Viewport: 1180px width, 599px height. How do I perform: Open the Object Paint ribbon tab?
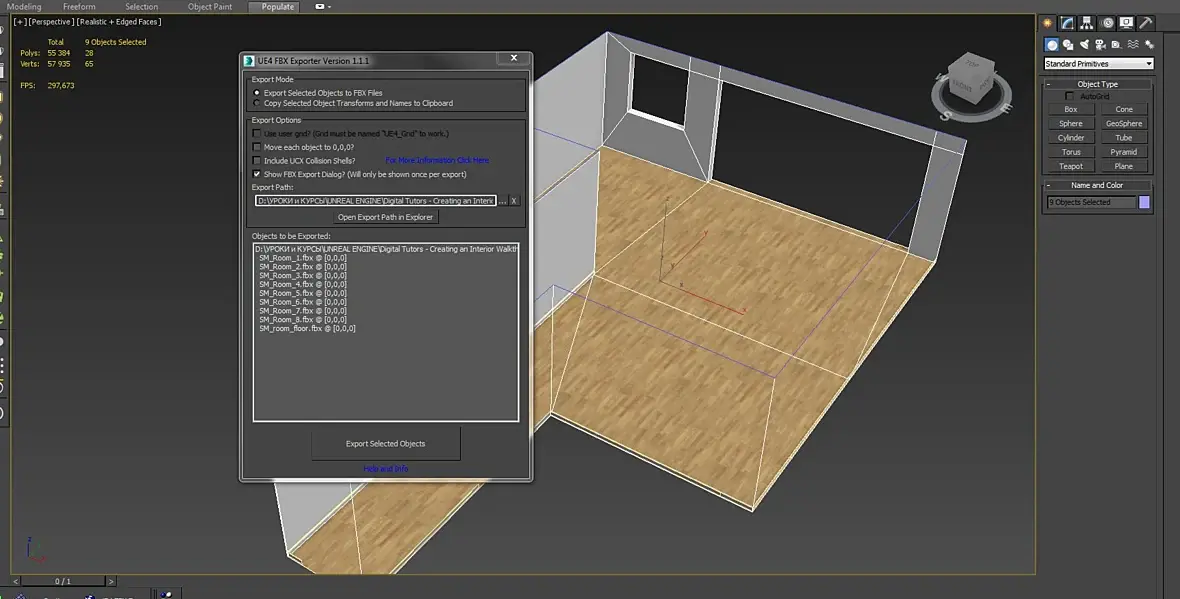(x=210, y=7)
